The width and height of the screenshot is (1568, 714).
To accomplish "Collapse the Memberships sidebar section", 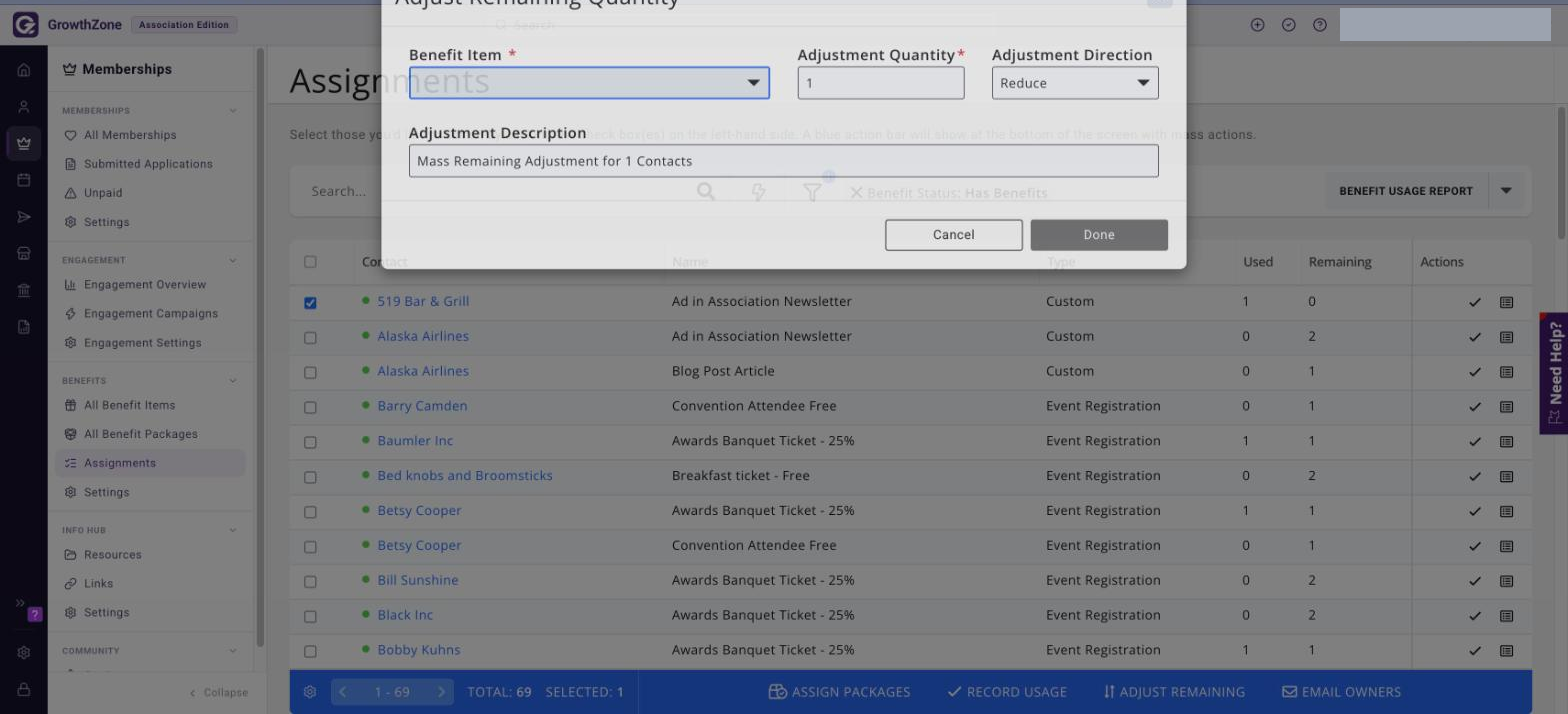I will 233,111.
